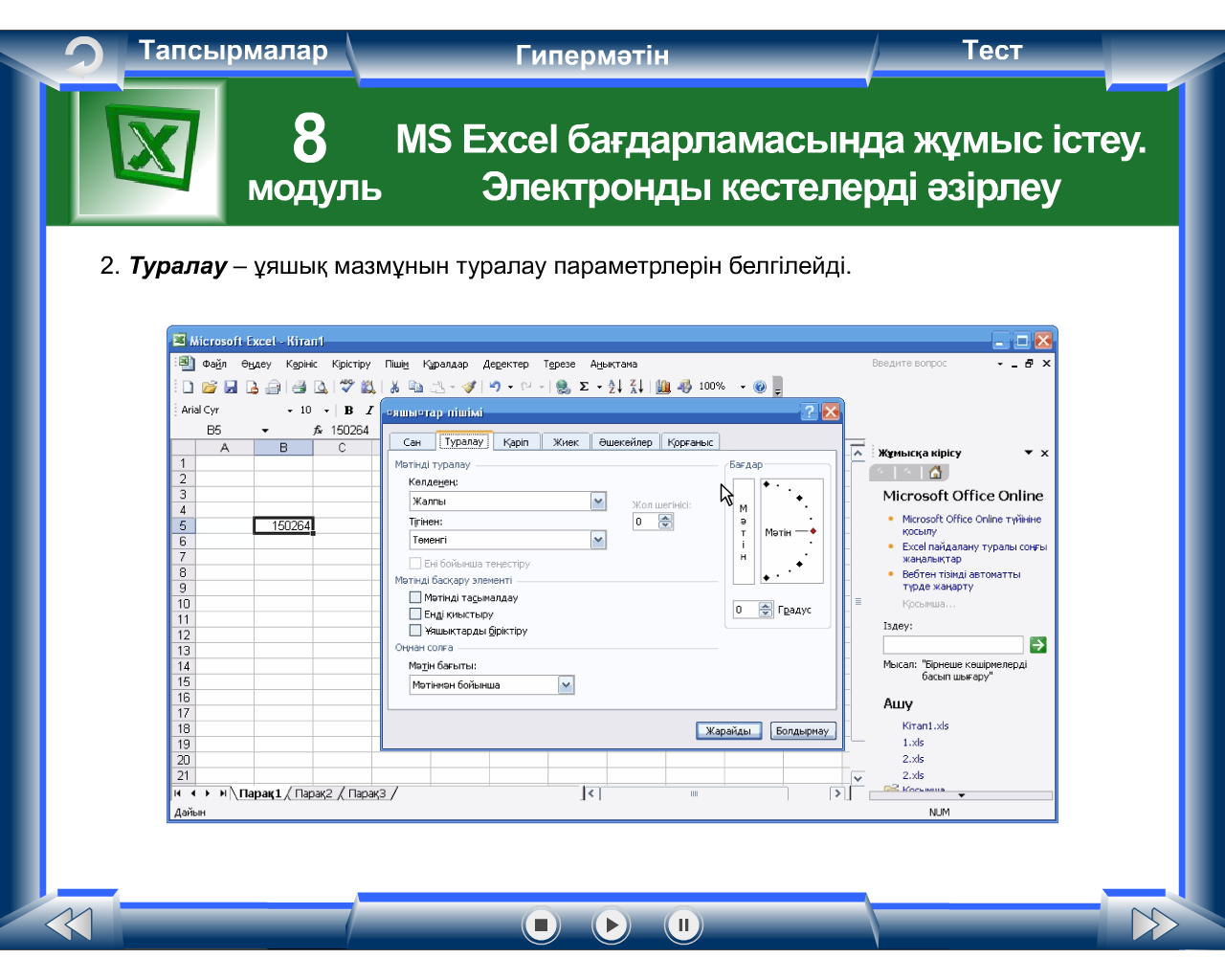Image resolution: width=1225 pixels, height=980 pixels.
Task: Click the New workbook icon in Excel toolbar
Action: pos(189,387)
